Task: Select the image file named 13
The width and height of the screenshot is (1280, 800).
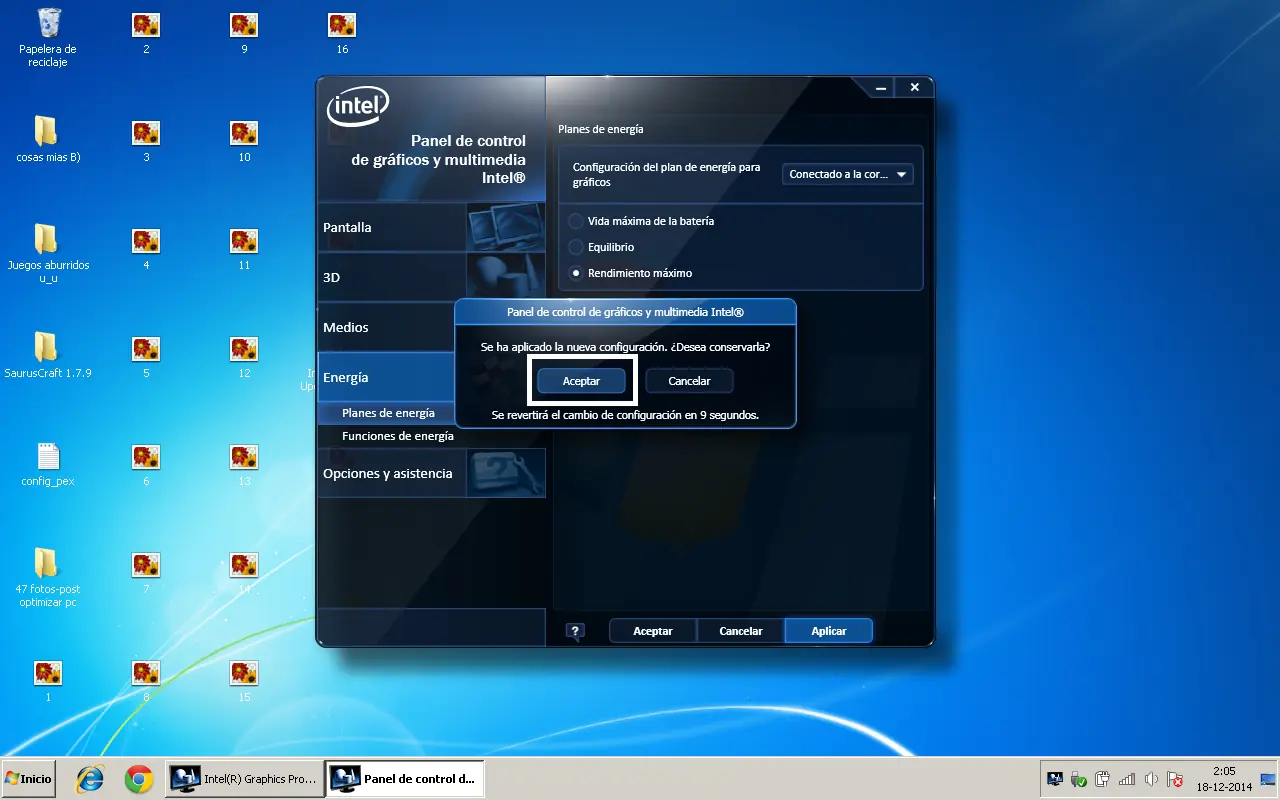Action: coord(244,464)
